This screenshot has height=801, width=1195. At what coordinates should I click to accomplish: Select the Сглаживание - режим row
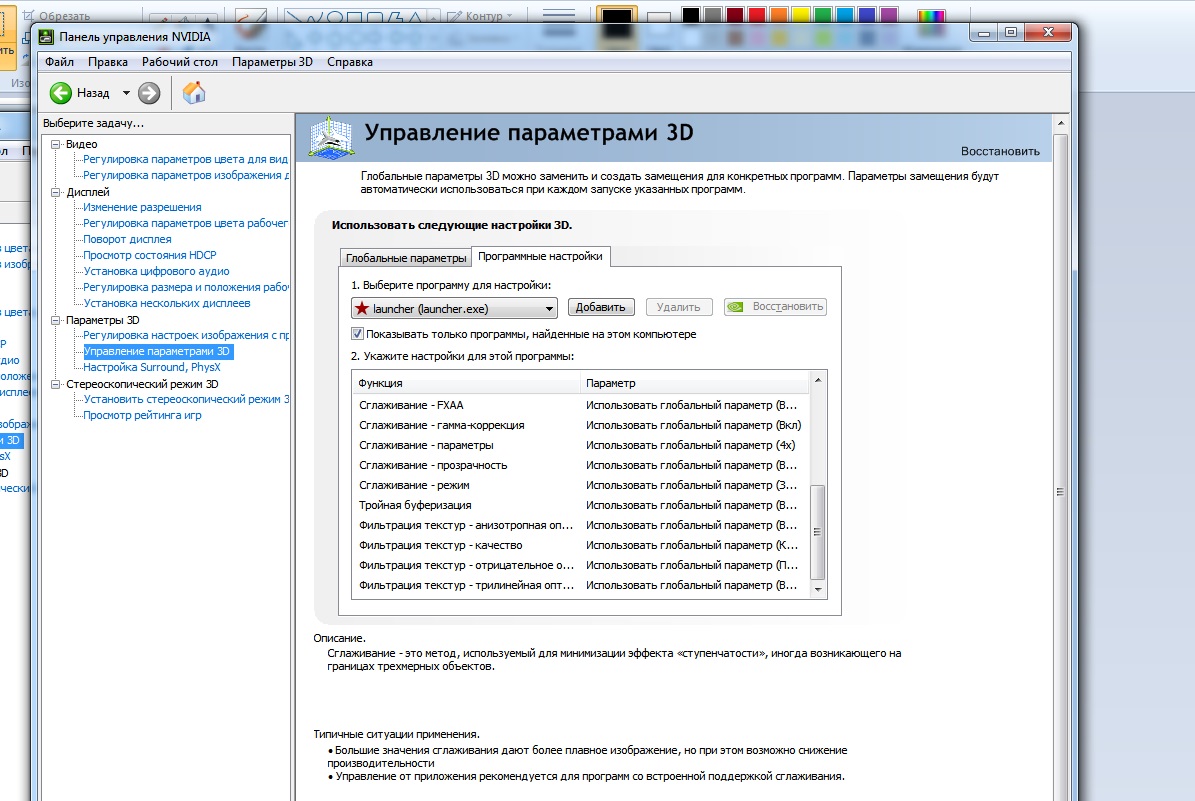[x=580, y=485]
